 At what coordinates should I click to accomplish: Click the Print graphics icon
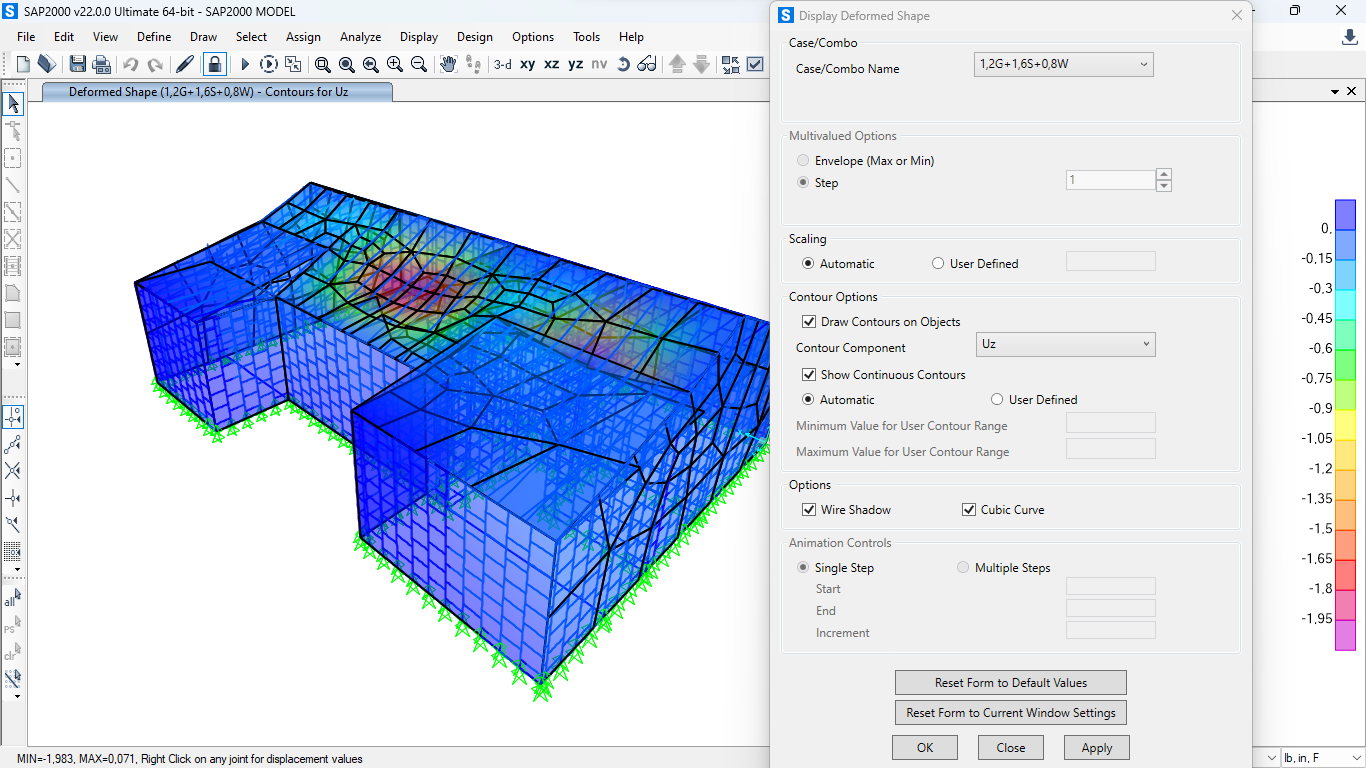[101, 64]
